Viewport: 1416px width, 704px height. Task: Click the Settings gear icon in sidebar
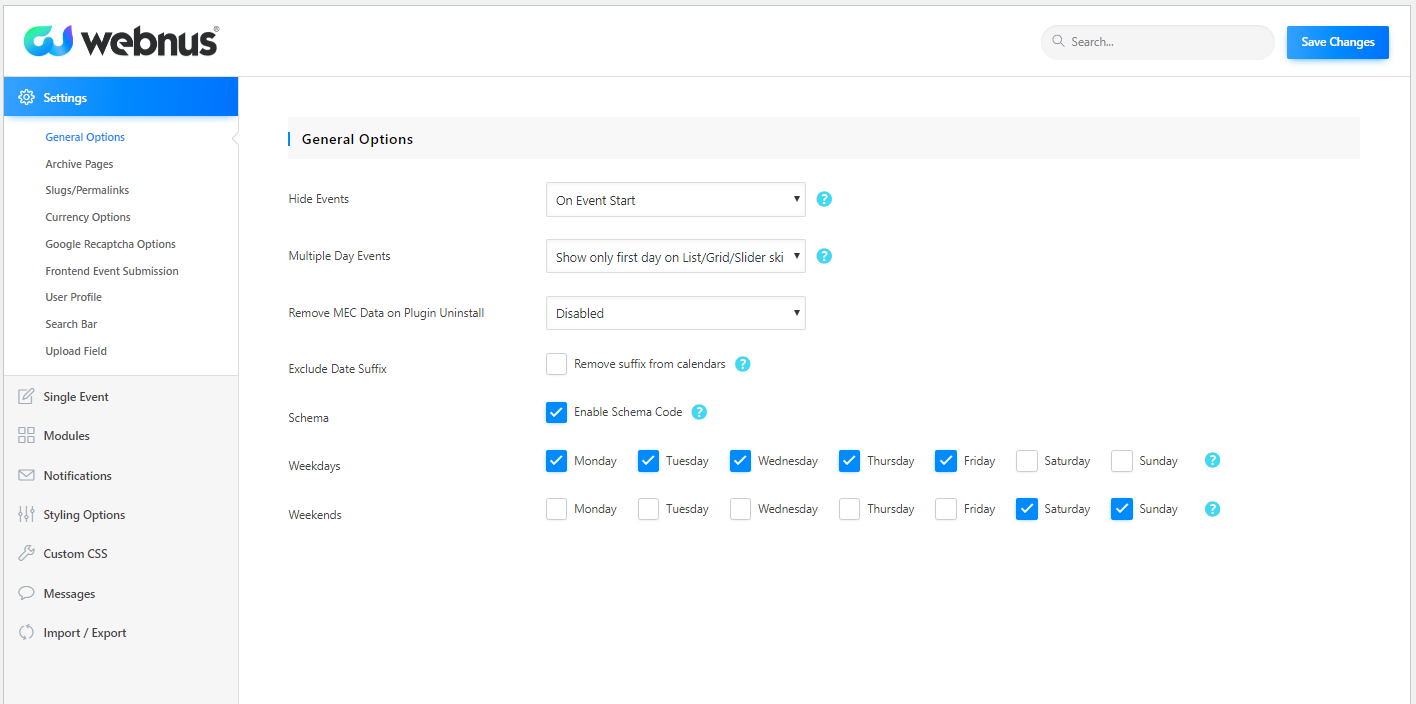[x=27, y=98]
